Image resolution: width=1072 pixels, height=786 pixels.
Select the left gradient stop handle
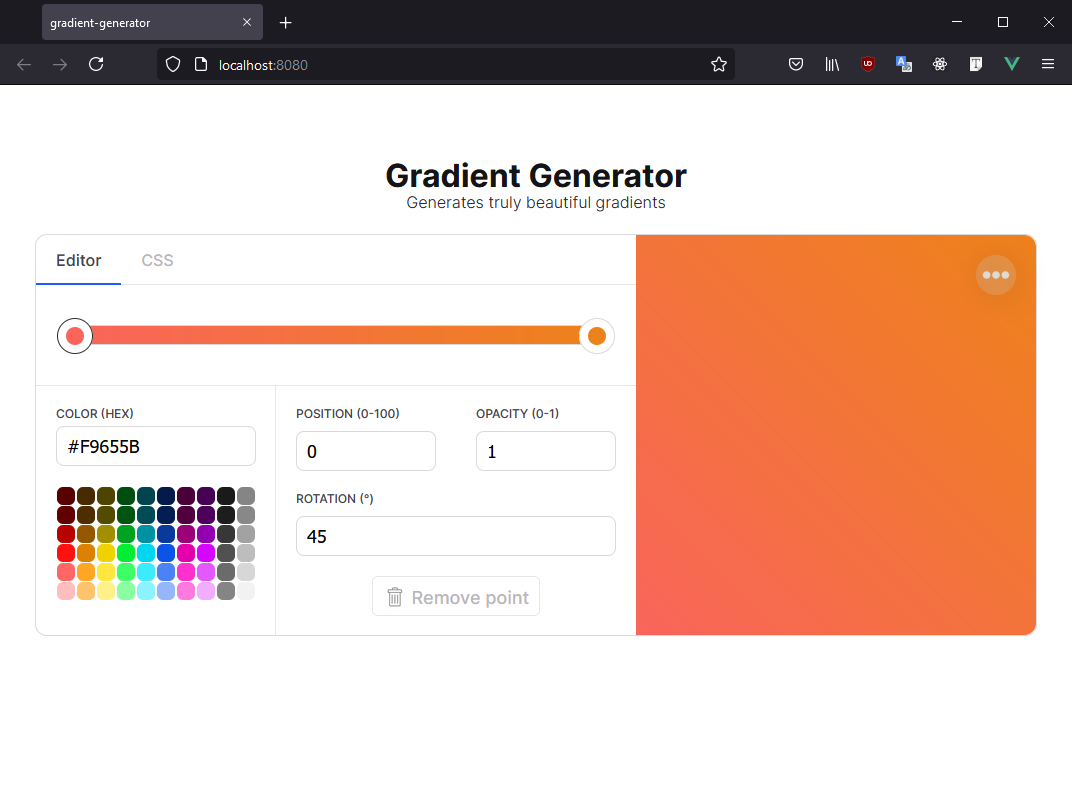coord(75,336)
